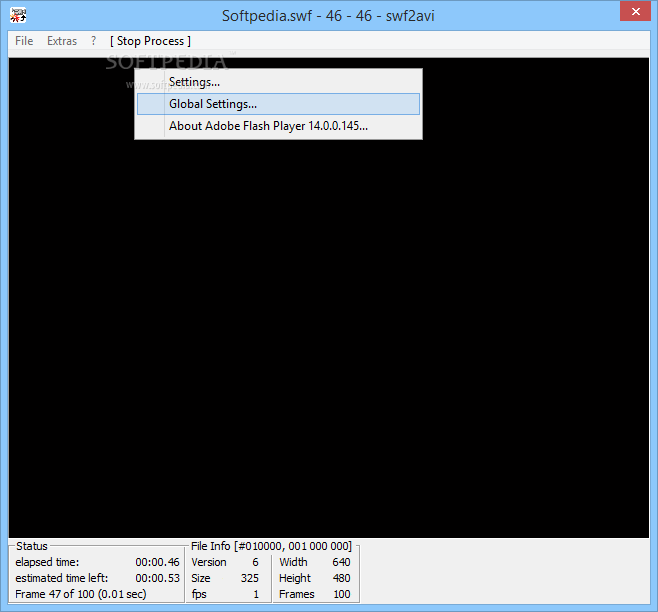Viewport: 658px width, 612px height.
Task: Click the Size label in File Info
Action: click(x=201, y=578)
